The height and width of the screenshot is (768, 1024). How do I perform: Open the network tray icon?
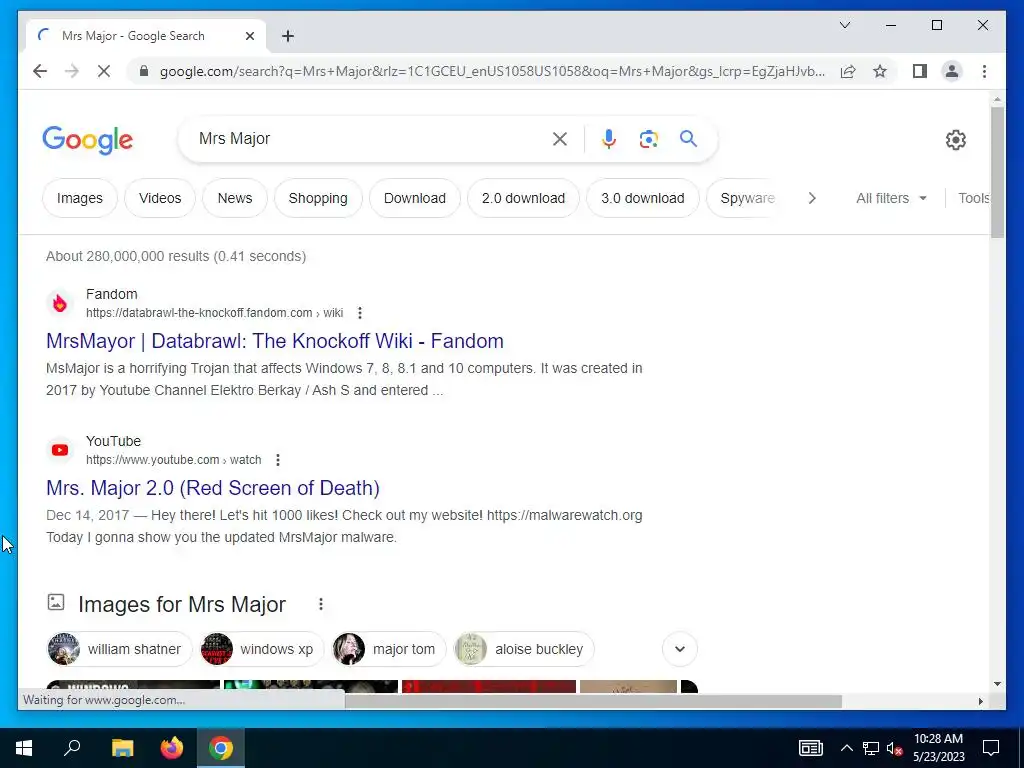pyautogui.click(x=871, y=748)
